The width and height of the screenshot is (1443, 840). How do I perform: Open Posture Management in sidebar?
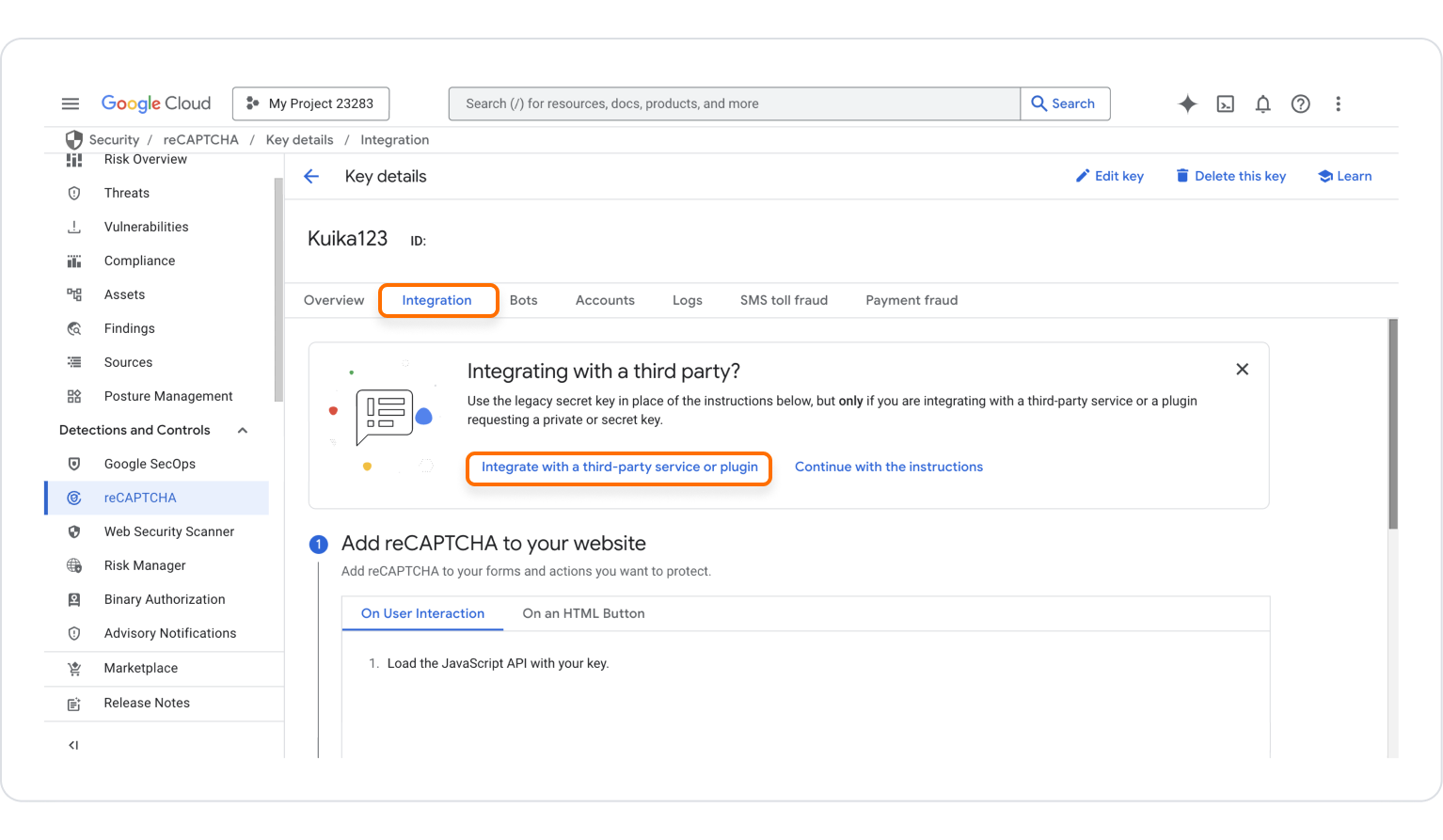[x=168, y=396]
